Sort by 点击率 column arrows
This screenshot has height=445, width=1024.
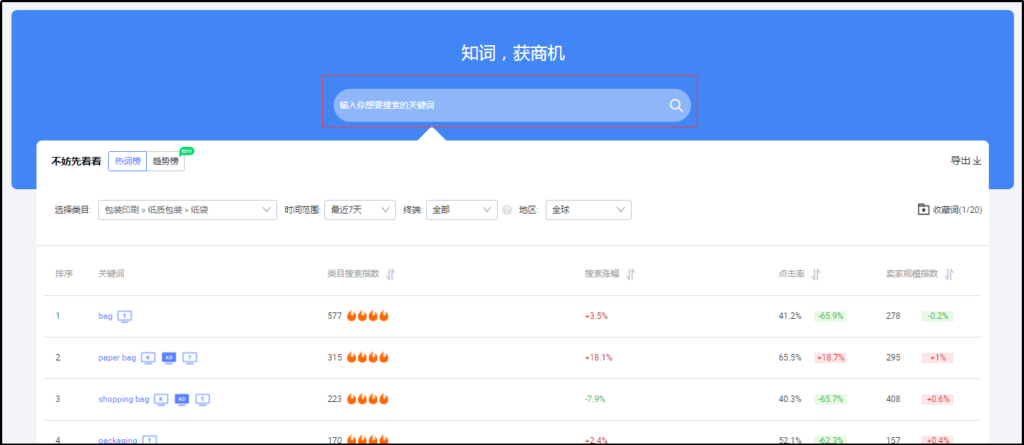pyautogui.click(x=816, y=274)
